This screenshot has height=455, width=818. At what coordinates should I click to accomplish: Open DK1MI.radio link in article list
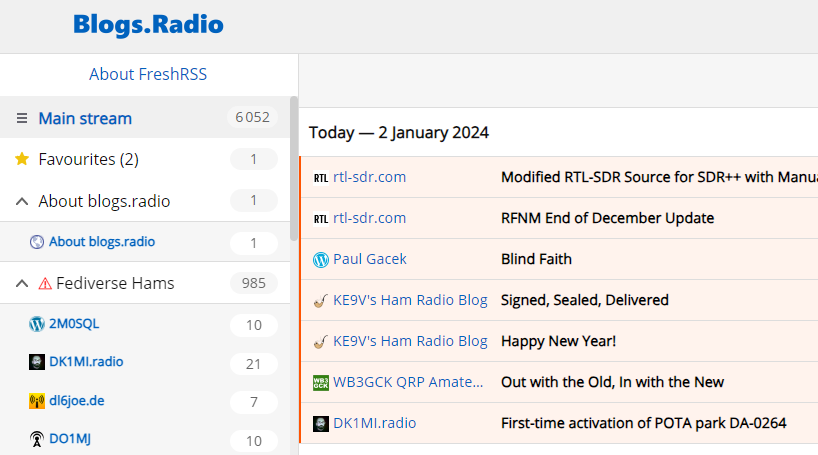(x=375, y=423)
